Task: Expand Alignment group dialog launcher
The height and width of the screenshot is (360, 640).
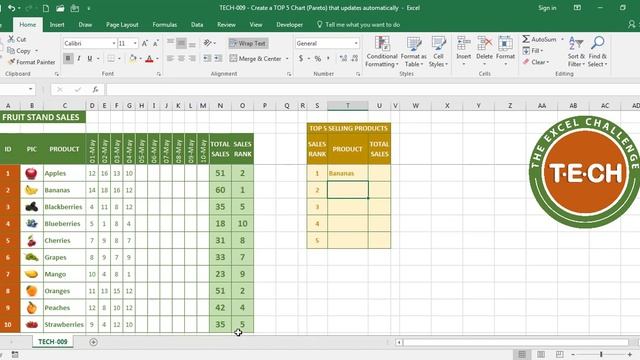Action: (x=289, y=74)
